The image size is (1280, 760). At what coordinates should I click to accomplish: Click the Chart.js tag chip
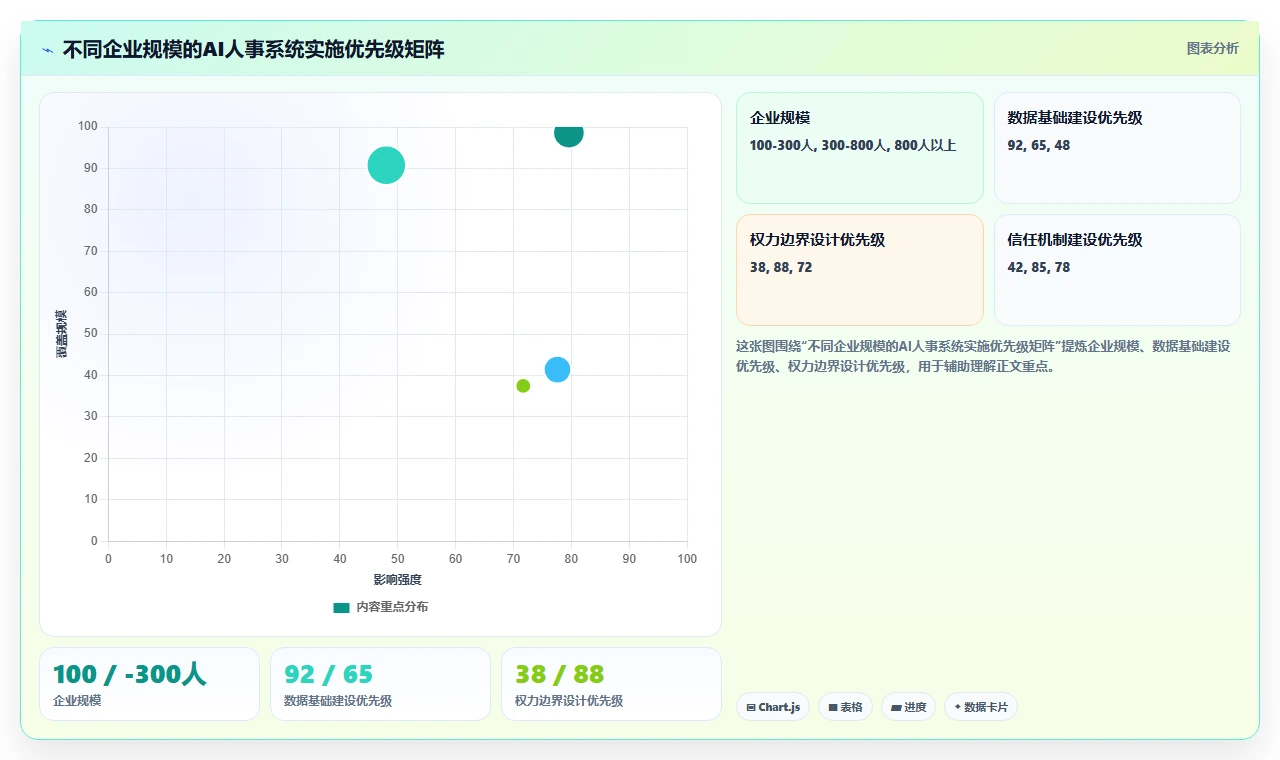(773, 707)
